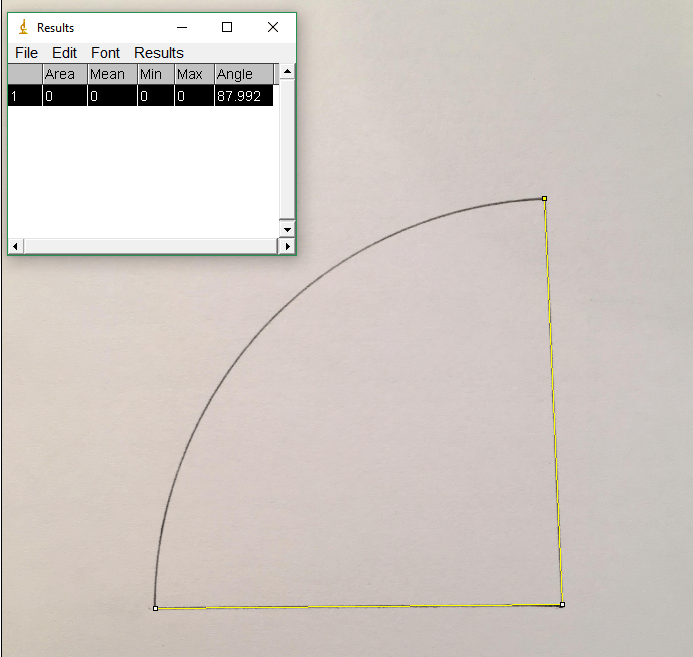Viewport: 693px width, 657px height.
Task: Click the Mean column header
Action: coord(108,74)
